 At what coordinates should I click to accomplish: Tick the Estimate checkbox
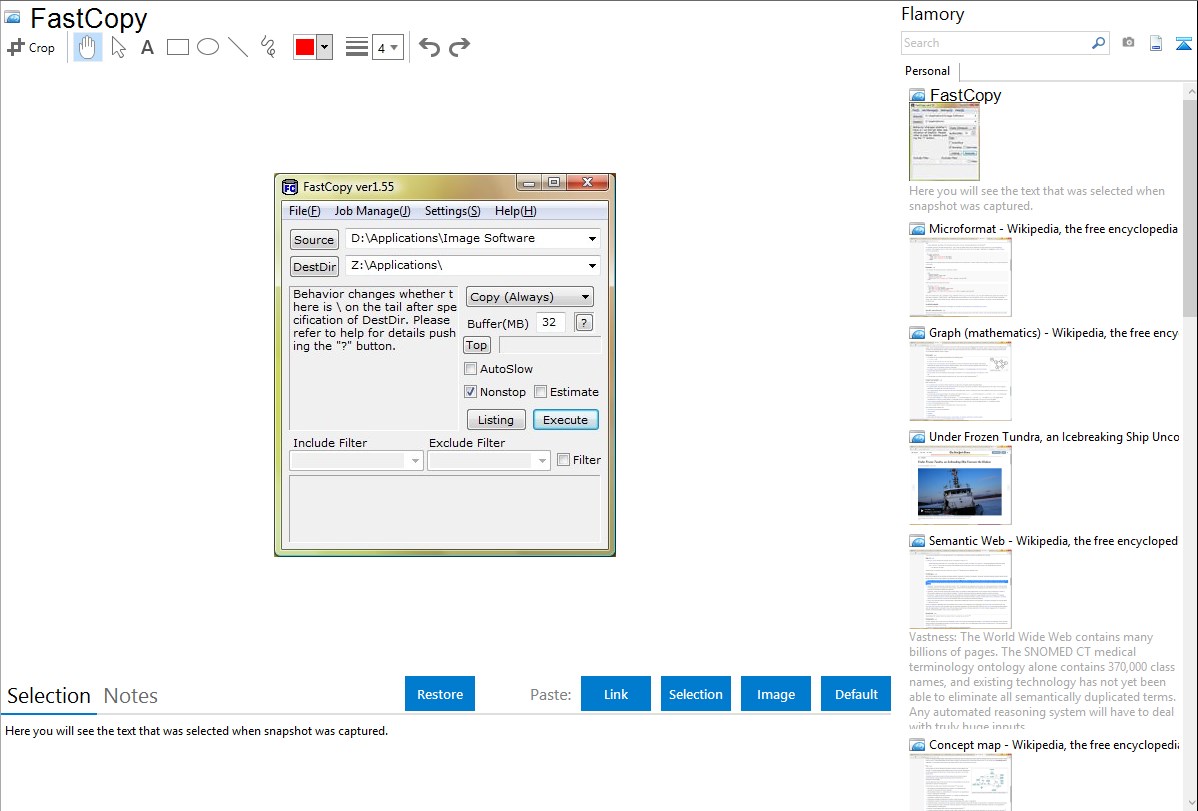click(x=541, y=392)
